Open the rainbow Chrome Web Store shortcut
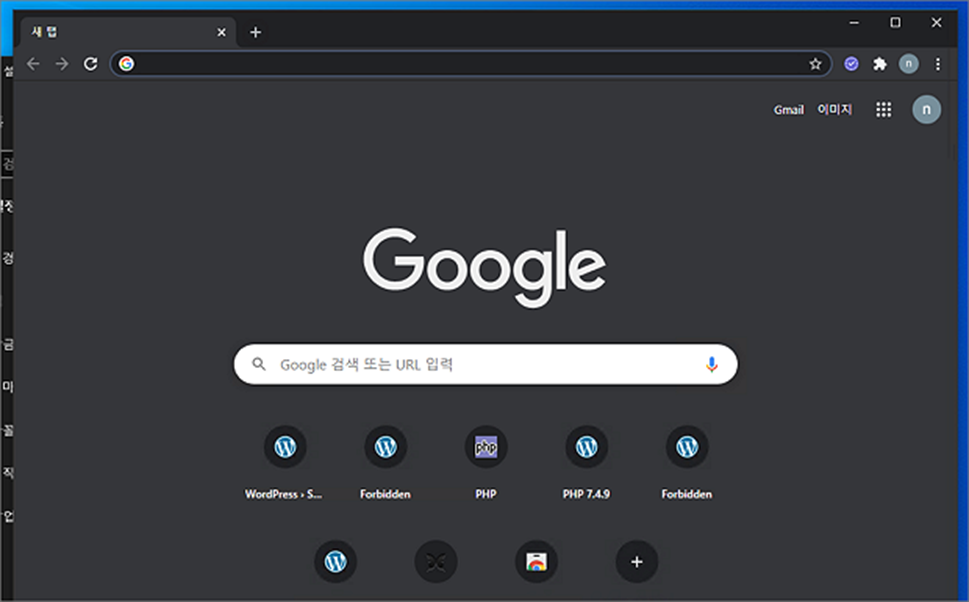This screenshot has width=969, height=602. pos(536,562)
